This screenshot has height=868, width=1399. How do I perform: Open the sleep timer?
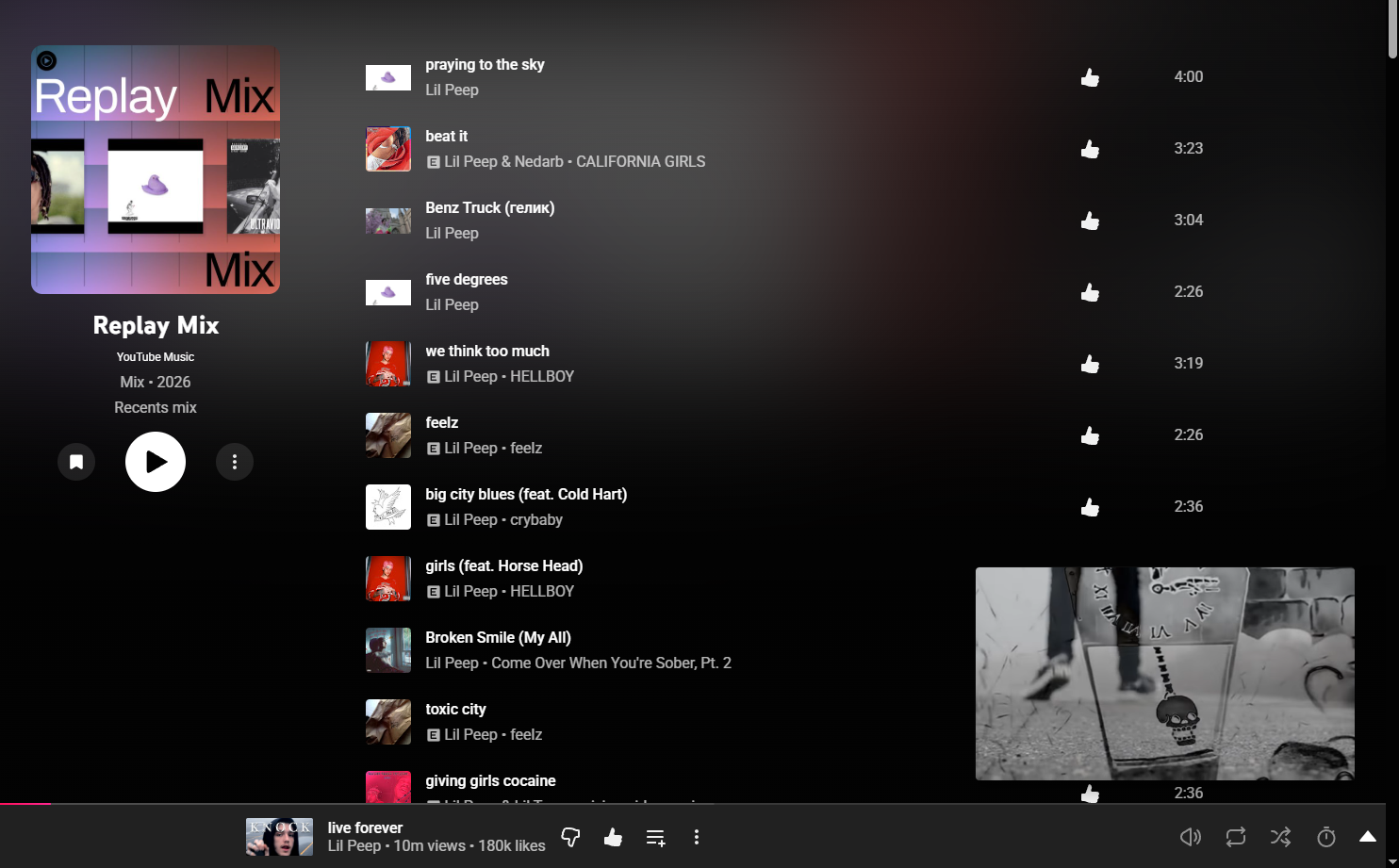pyautogui.click(x=1326, y=837)
